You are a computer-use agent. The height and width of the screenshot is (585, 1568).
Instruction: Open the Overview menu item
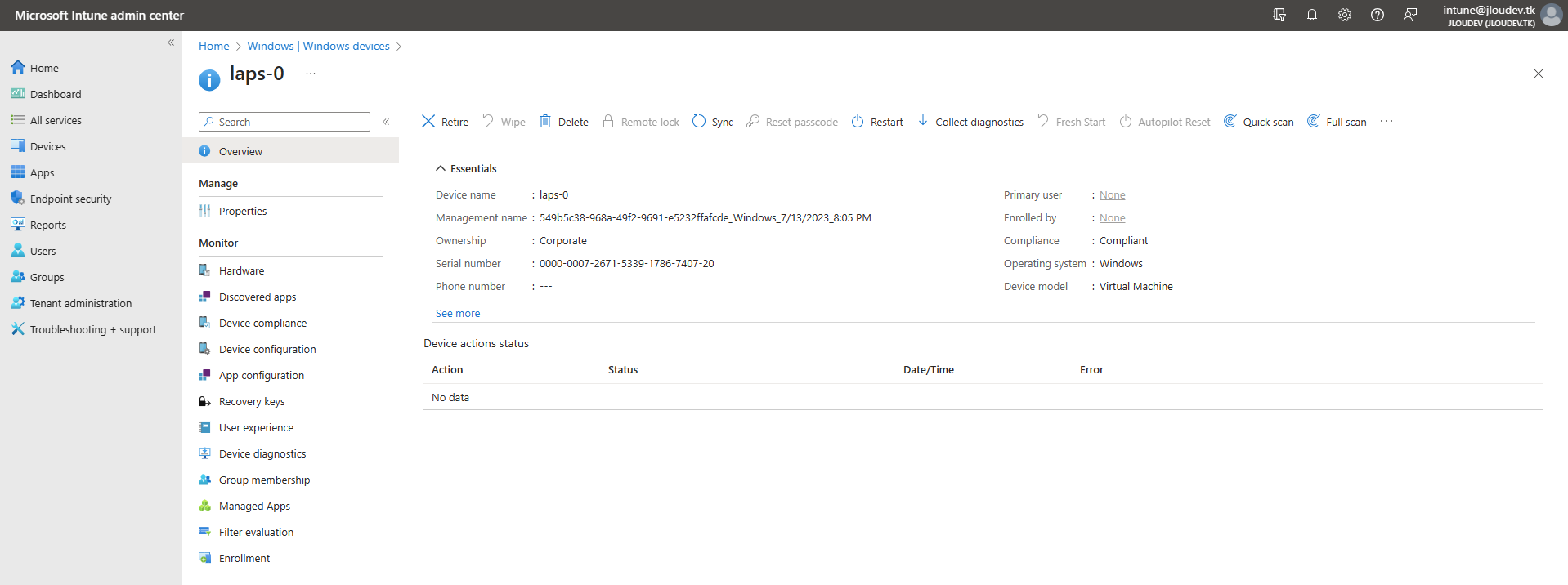tap(291, 151)
